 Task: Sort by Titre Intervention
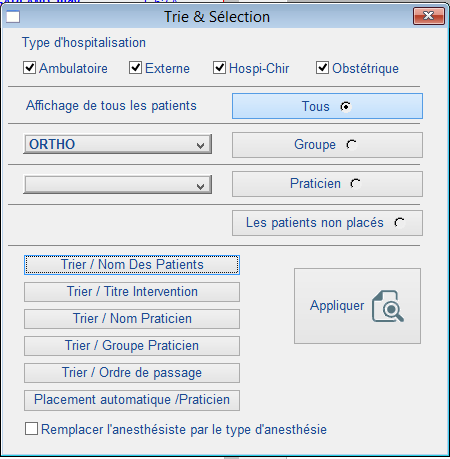[132, 292]
